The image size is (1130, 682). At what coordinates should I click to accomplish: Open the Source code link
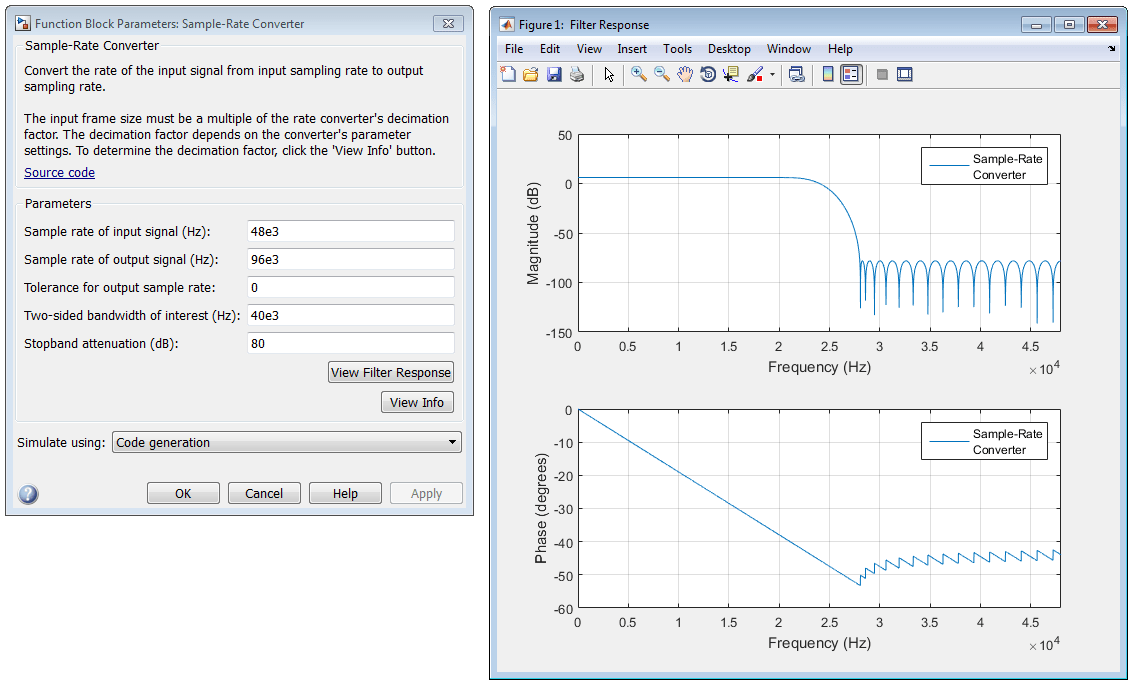tap(59, 172)
